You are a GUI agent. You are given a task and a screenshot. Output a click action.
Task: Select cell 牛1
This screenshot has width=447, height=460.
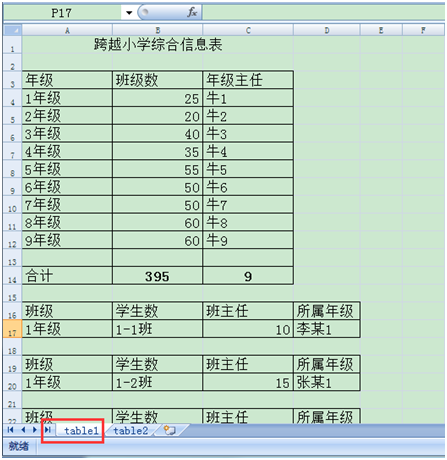[x=248, y=98]
